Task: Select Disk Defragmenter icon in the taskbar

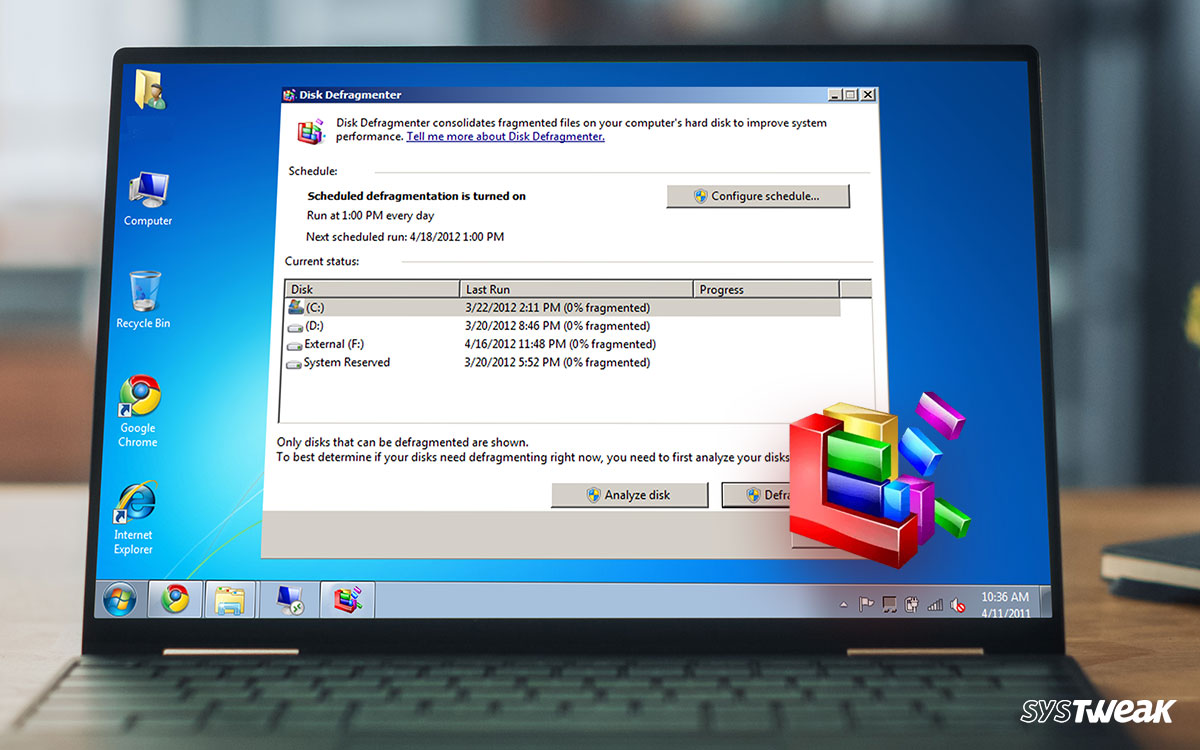Action: click(x=347, y=599)
